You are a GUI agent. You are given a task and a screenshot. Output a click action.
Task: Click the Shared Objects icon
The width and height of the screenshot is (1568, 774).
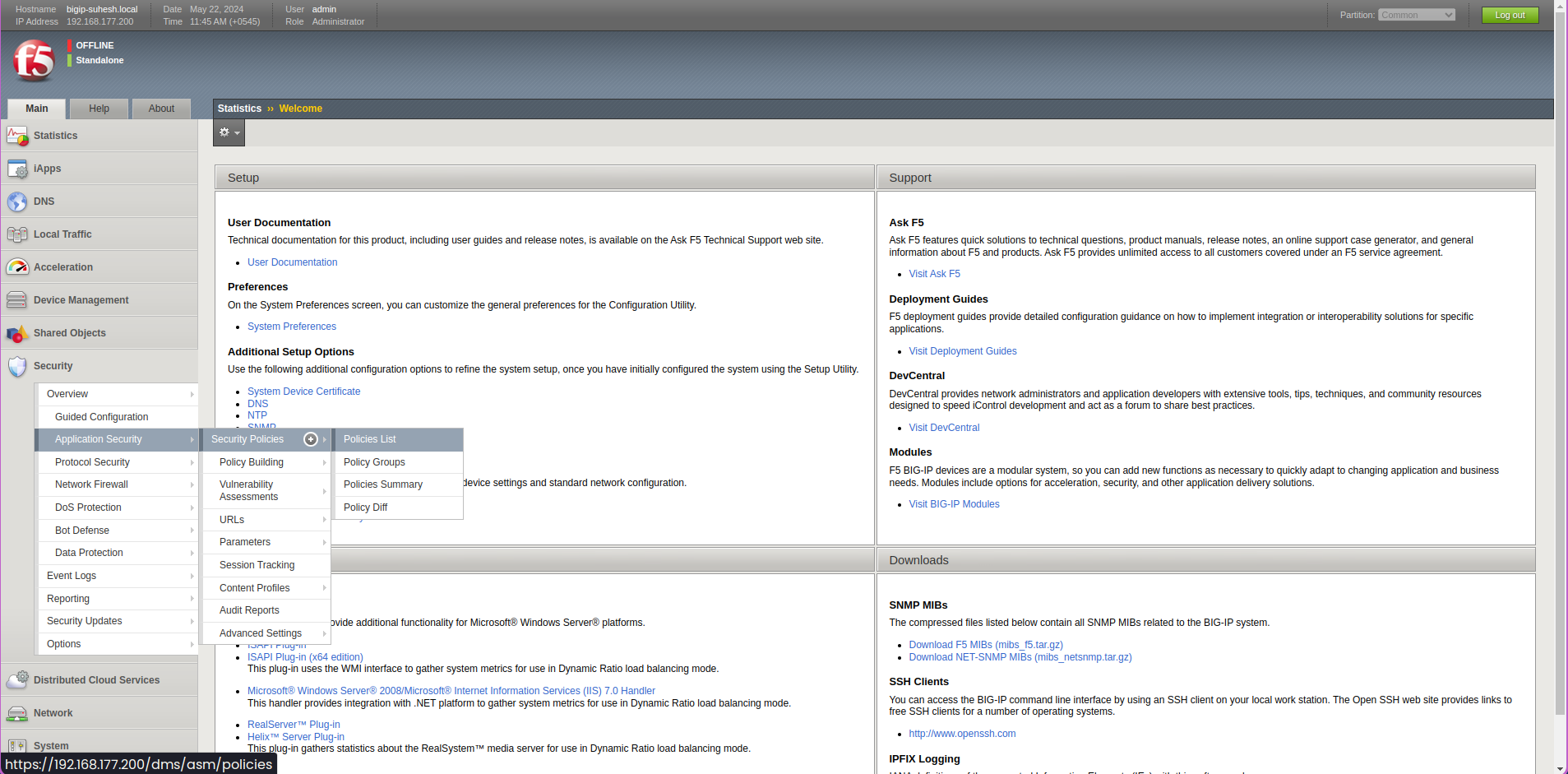[17, 333]
